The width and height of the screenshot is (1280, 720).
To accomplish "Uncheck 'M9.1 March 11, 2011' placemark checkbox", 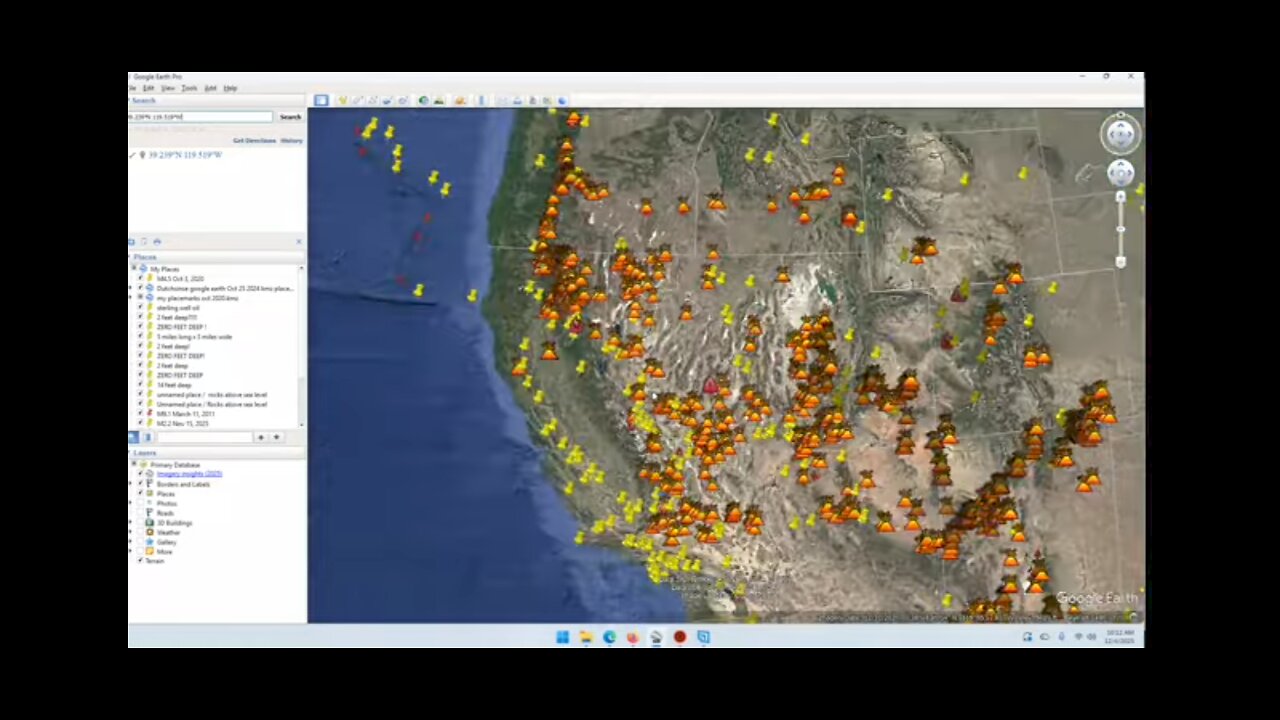I will click(140, 414).
